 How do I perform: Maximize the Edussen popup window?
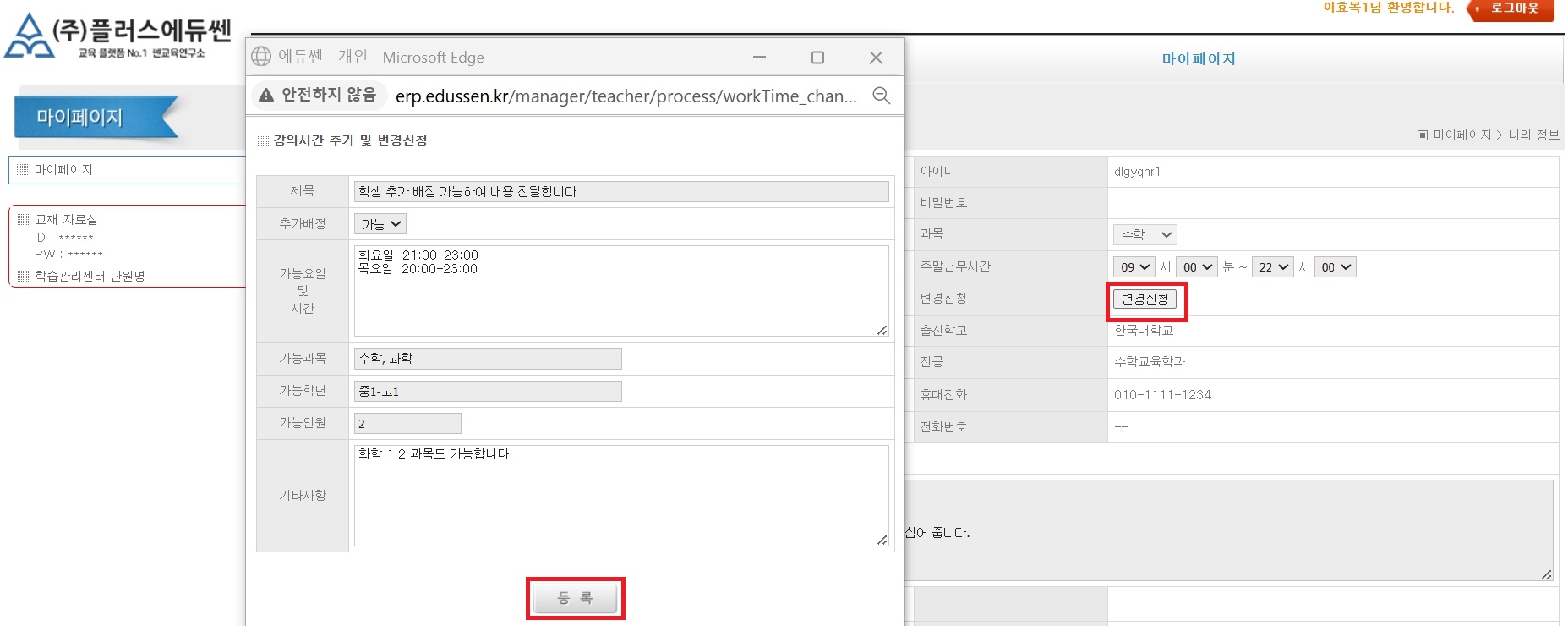click(x=817, y=58)
